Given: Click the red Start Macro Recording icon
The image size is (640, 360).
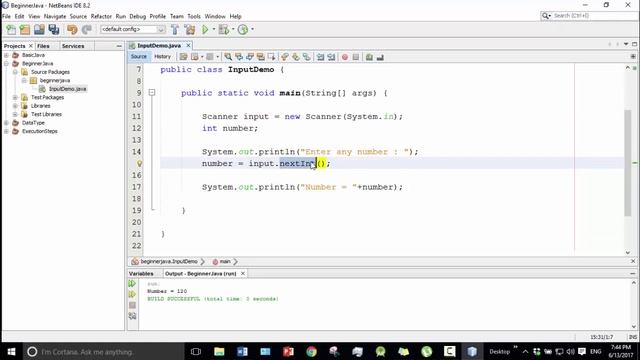Looking at the screenshot, I should (x=345, y=57).
